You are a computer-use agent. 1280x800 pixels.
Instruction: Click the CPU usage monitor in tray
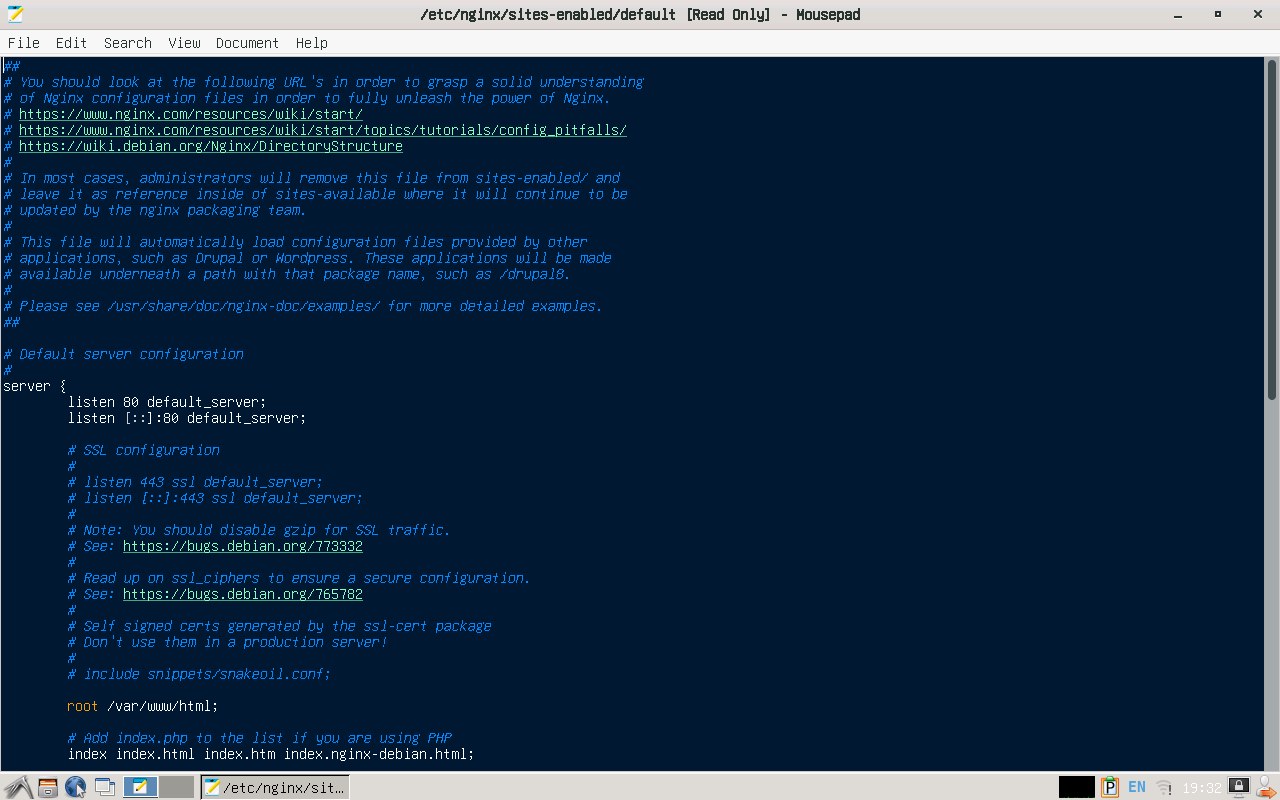pyautogui.click(x=1076, y=787)
